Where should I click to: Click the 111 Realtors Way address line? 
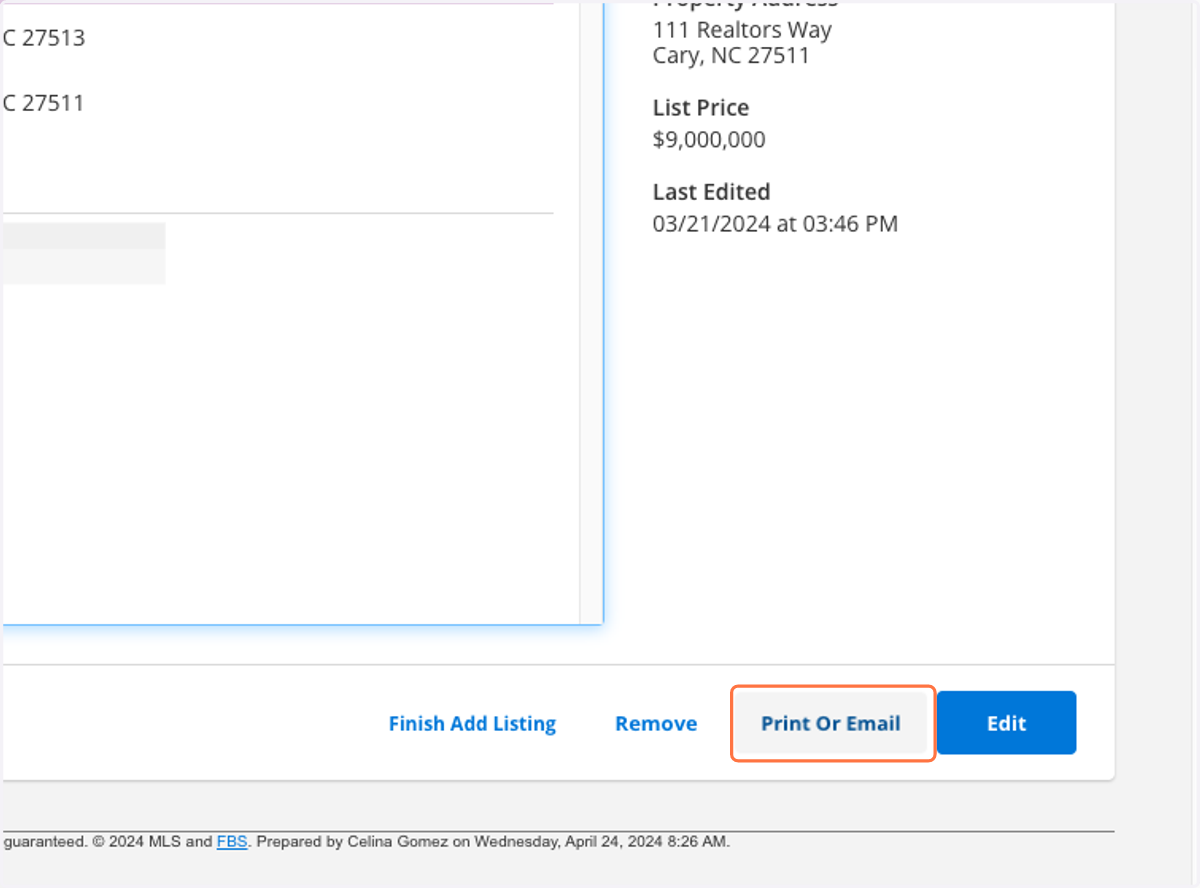(x=742, y=30)
